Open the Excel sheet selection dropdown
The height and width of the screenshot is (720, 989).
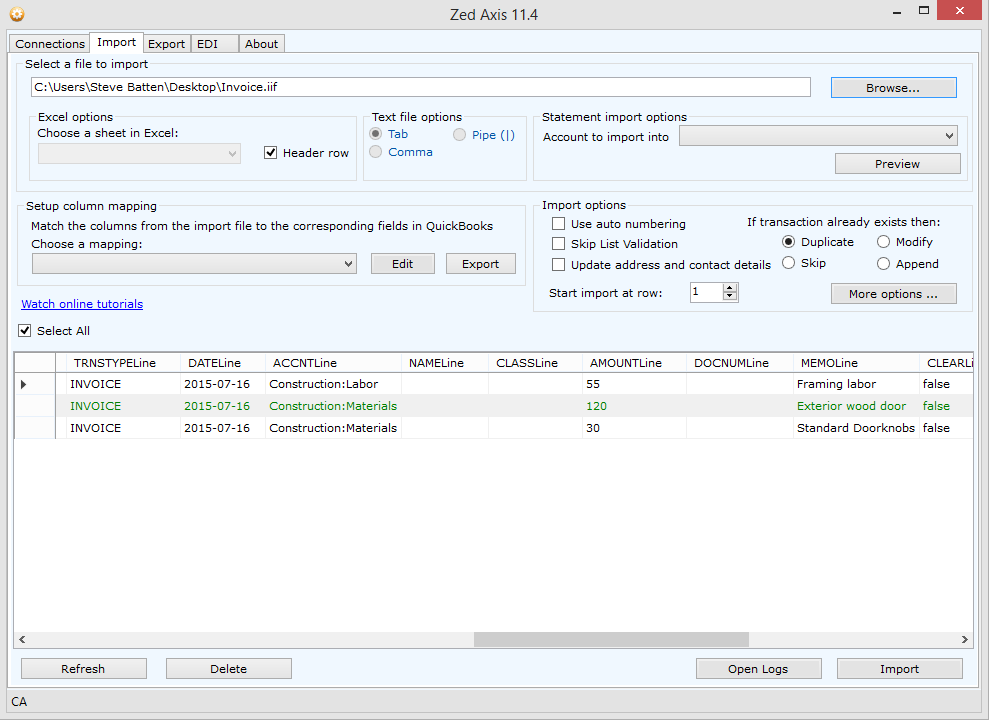[139, 153]
